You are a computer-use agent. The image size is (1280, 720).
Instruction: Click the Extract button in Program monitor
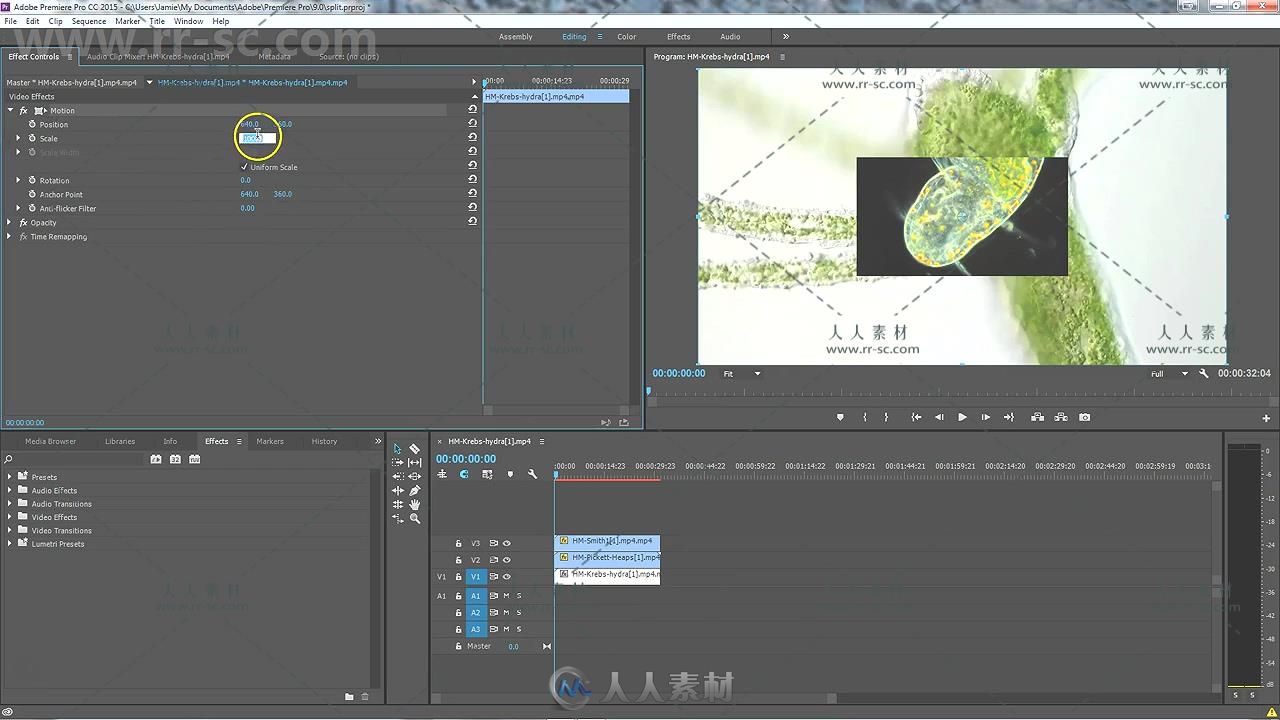pos(1061,417)
